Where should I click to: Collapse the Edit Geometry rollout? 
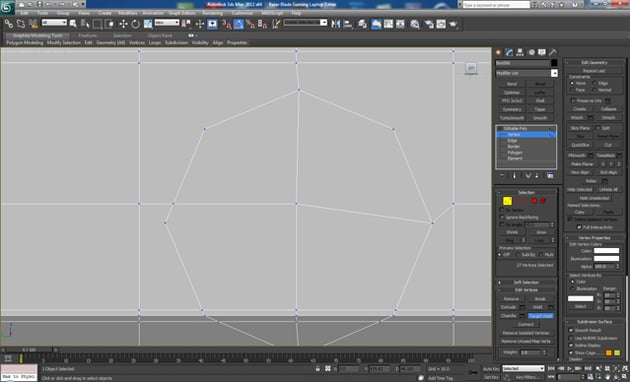[x=594, y=63]
